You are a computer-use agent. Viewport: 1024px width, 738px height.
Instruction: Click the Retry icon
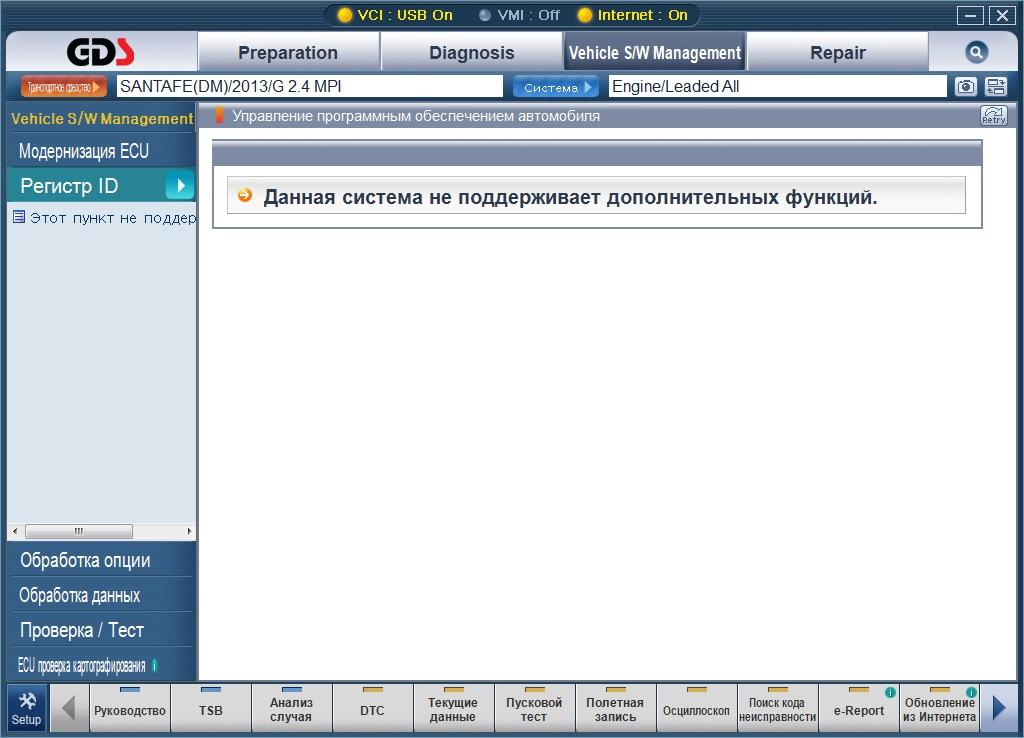coord(993,116)
